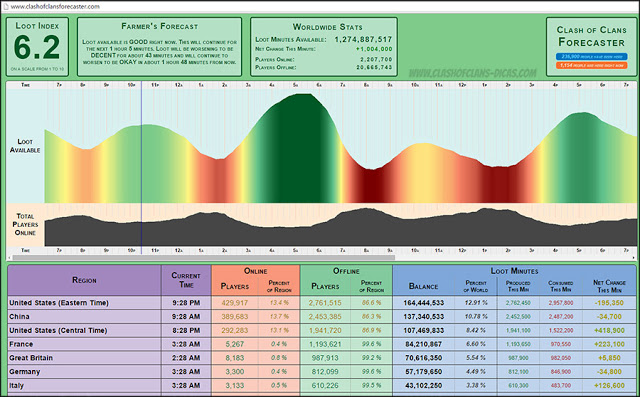
Task: Click Players Online count 2,207,700
Action: [376, 59]
